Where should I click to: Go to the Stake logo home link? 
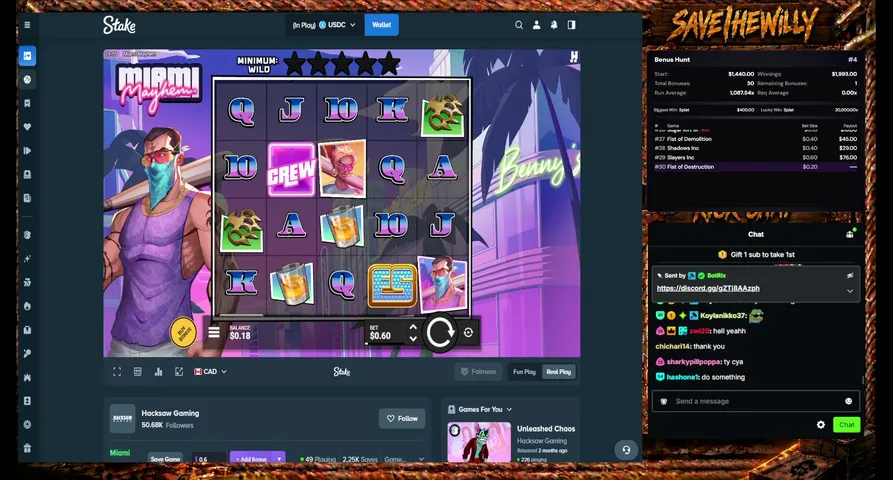pos(119,25)
